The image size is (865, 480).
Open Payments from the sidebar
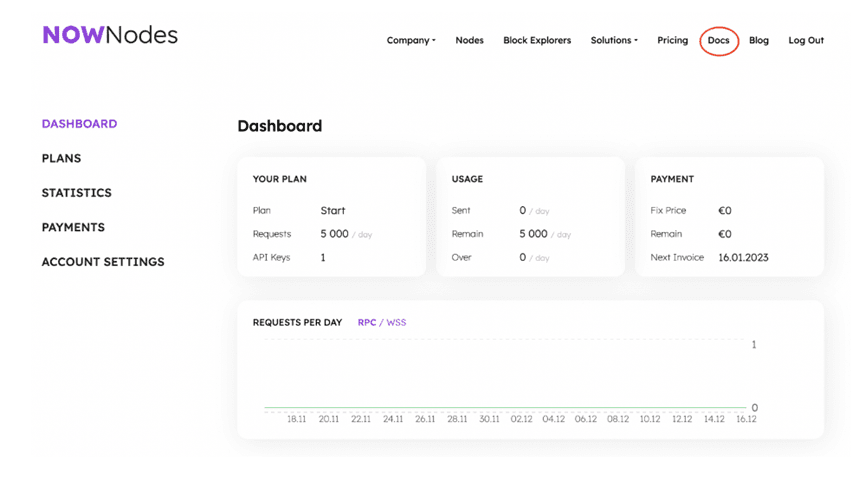point(73,227)
